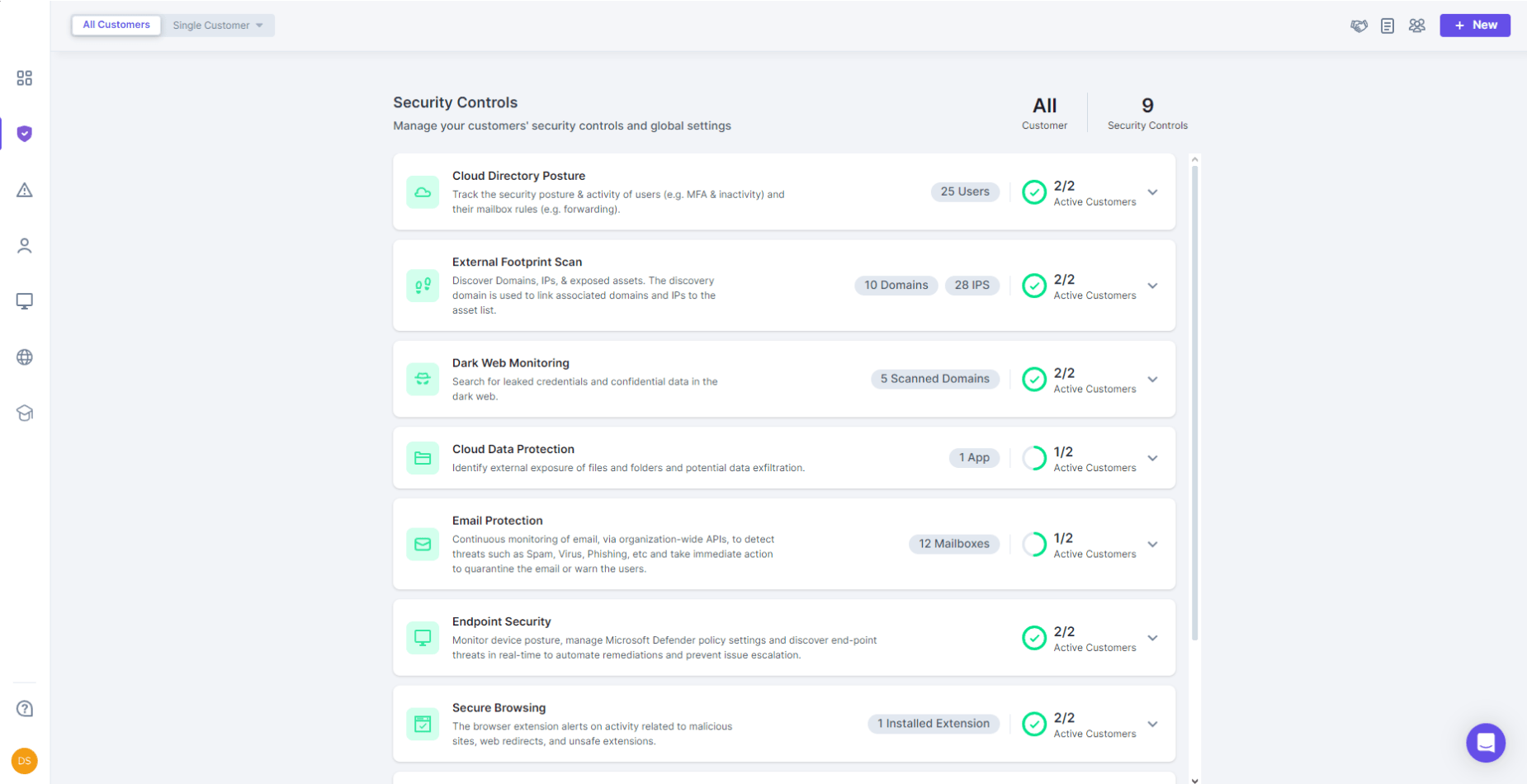The height and width of the screenshot is (784, 1527).
Task: Expand the Email Protection chevron
Action: coord(1152,545)
